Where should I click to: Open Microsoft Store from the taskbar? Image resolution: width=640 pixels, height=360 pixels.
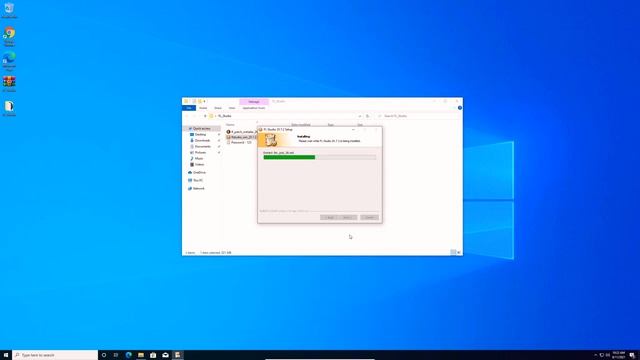pos(153,355)
